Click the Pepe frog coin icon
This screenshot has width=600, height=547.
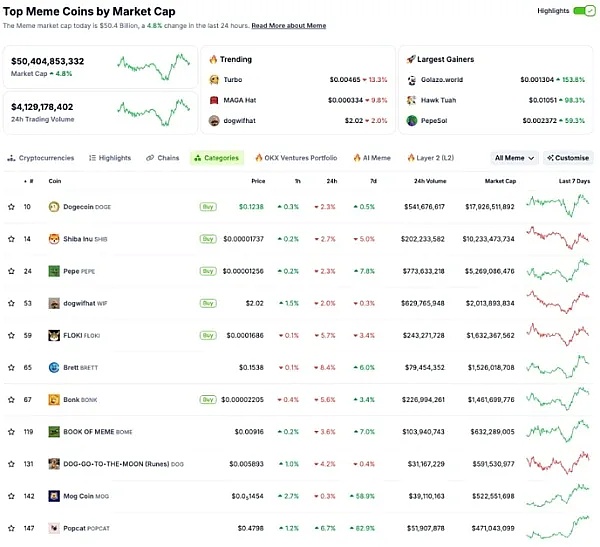point(54,271)
